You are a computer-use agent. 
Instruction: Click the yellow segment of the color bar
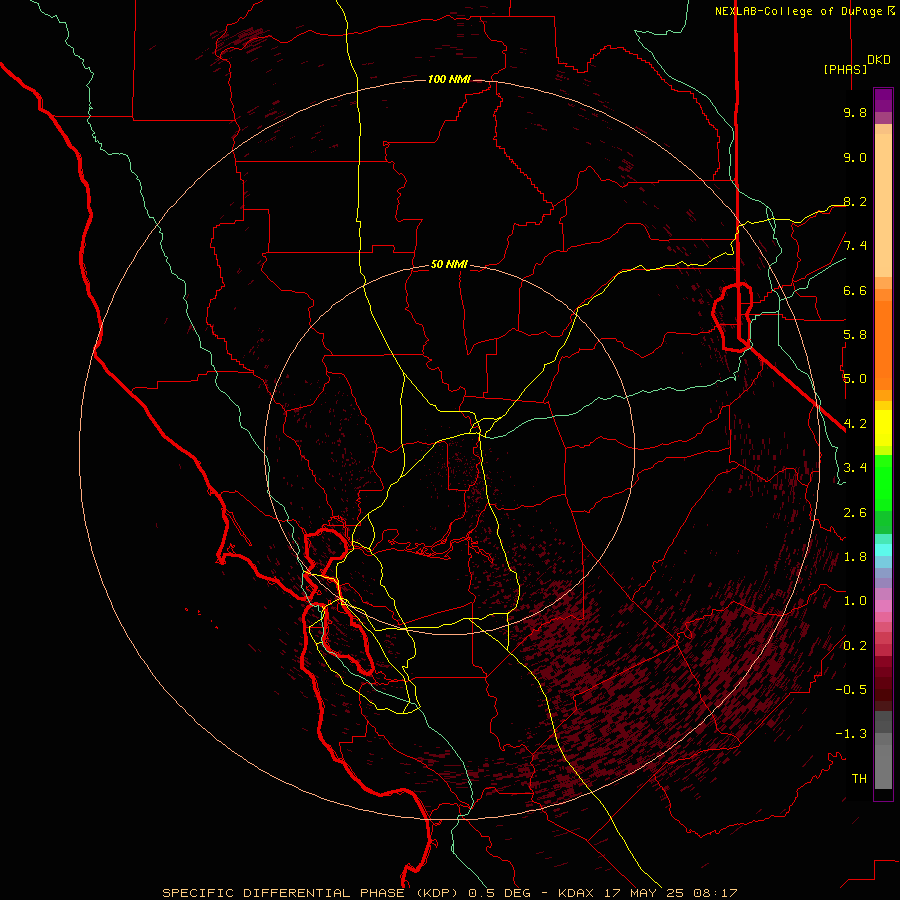tap(883, 428)
